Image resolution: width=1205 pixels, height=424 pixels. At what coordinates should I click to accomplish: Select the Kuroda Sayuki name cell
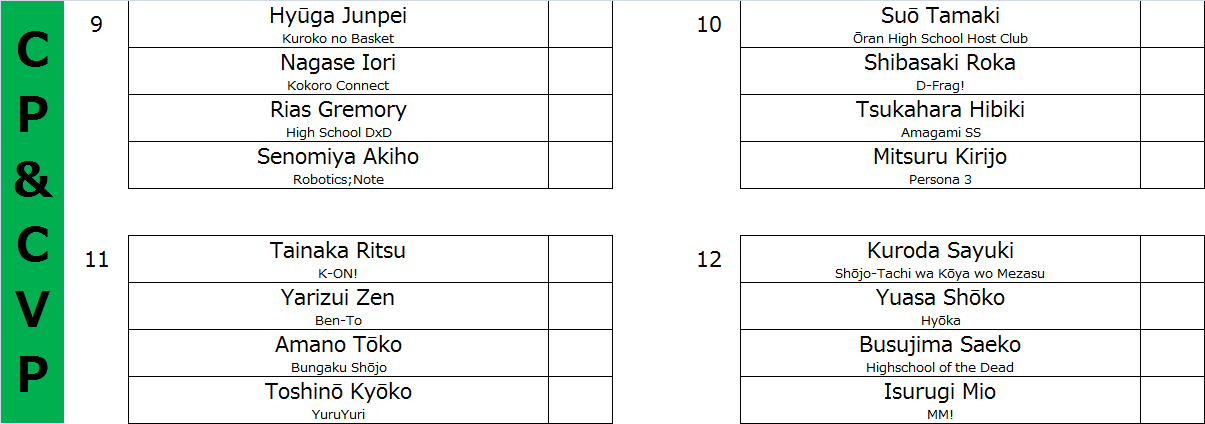click(939, 259)
